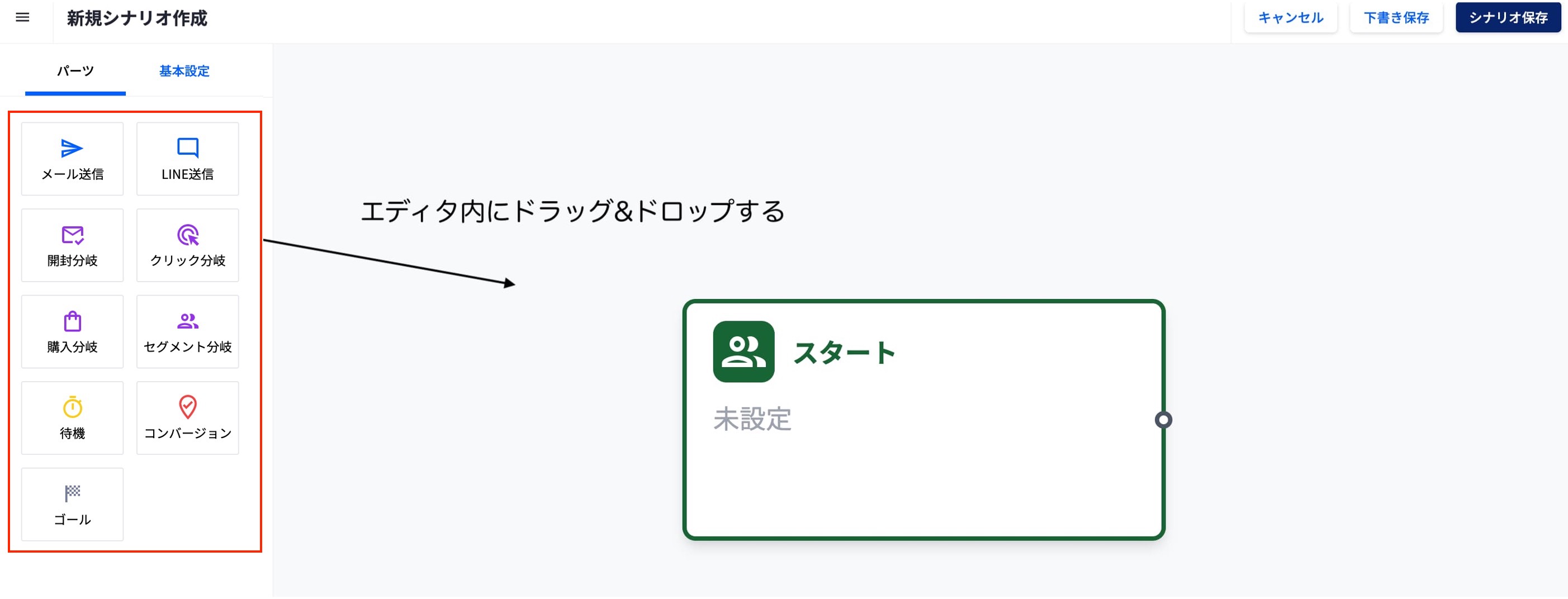Select the セグメント分岐 people icon
Screen dimensions: 1568x599
(187, 321)
